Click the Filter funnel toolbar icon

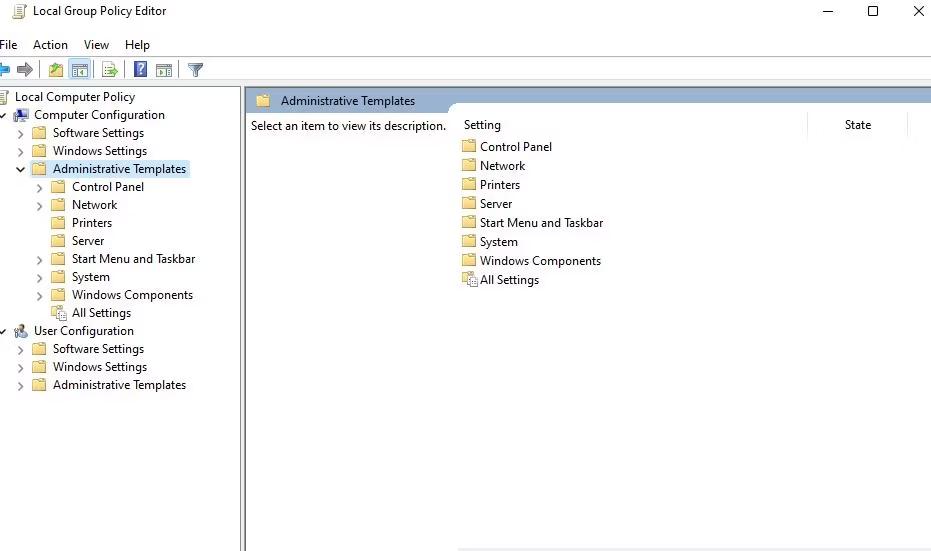click(x=195, y=70)
